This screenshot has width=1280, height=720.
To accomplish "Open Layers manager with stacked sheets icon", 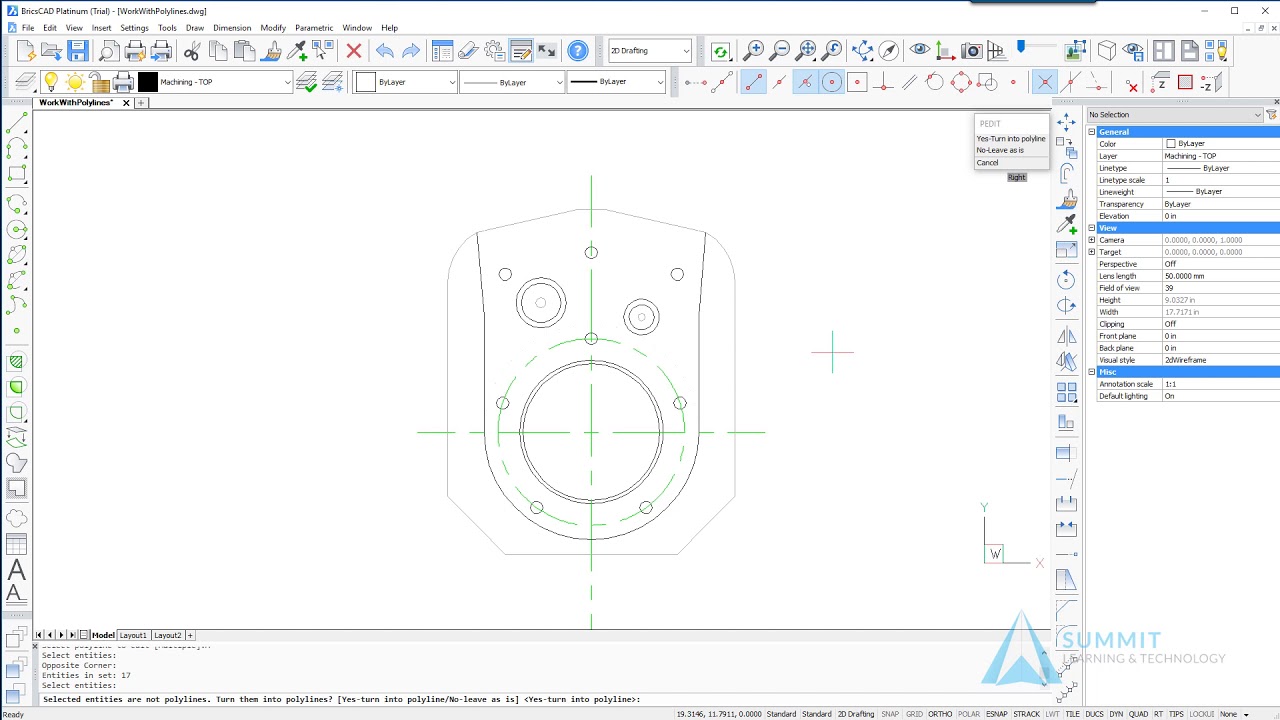I will (26, 82).
